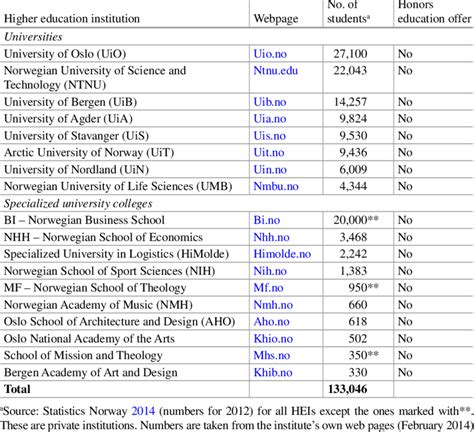The image size is (474, 432).
Task: Click the 3,468 value
Action: pos(353,237)
